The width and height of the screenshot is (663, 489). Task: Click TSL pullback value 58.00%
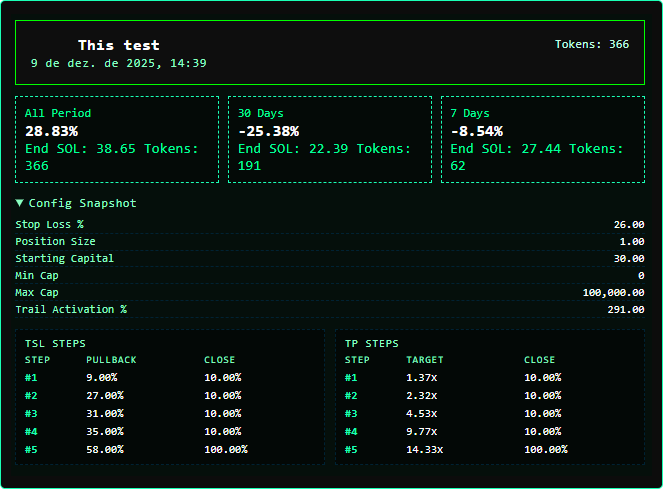105,449
